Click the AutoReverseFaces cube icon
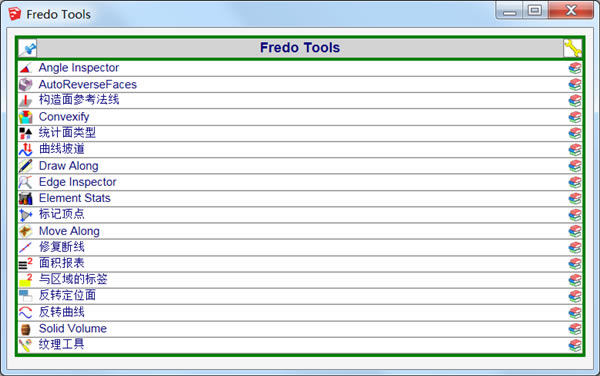 (26, 85)
